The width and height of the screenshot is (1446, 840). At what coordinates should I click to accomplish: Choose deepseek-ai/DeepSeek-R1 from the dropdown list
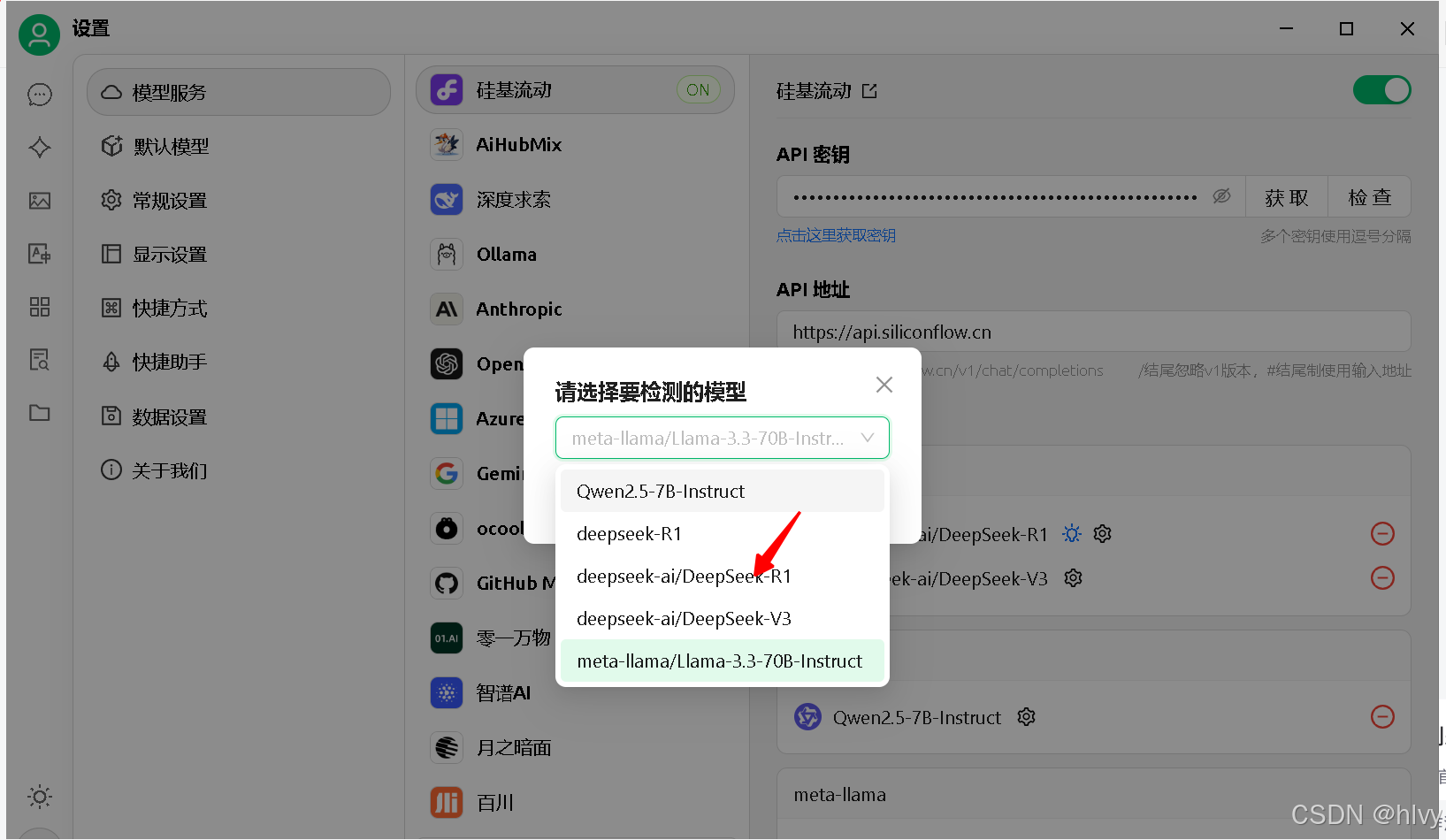723,577
